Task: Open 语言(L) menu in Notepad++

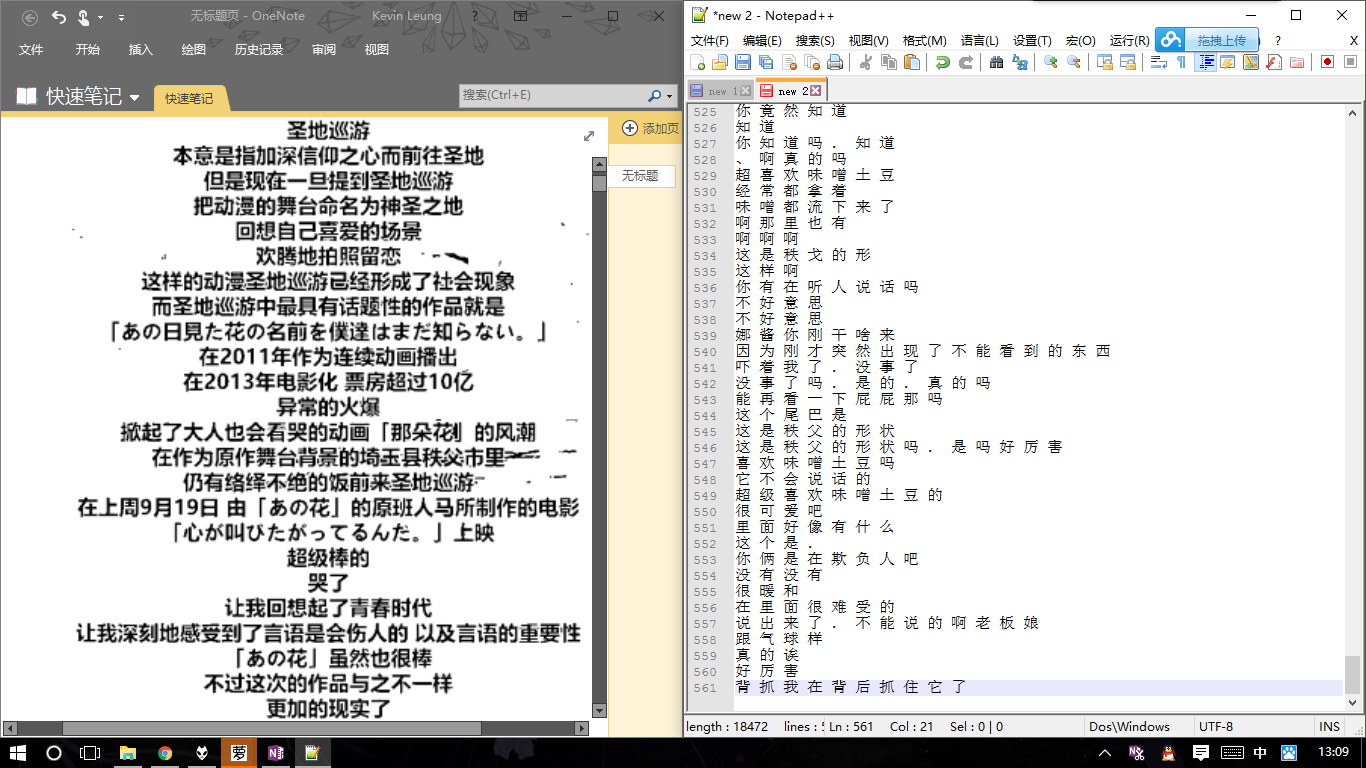Action: (x=979, y=41)
